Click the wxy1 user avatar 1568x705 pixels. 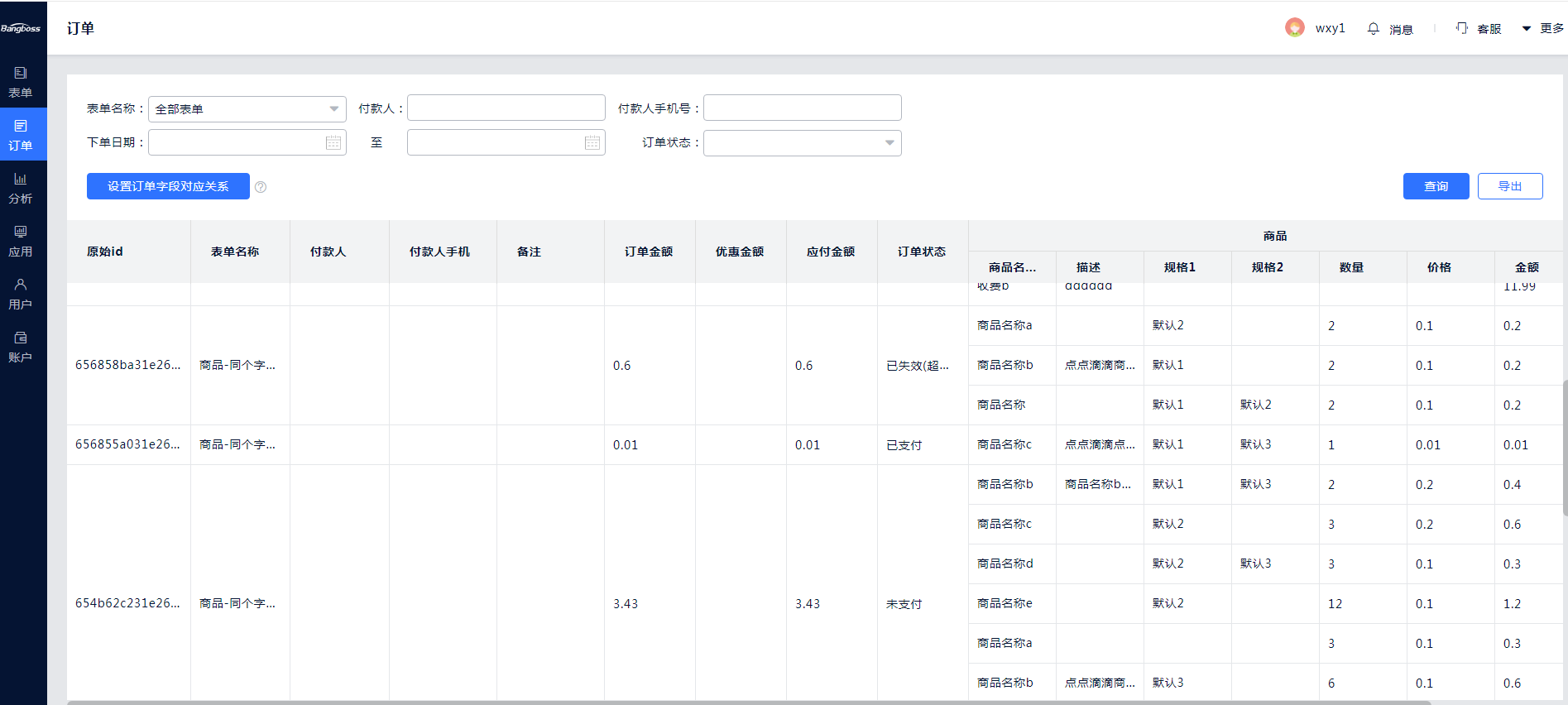pyautogui.click(x=1295, y=28)
